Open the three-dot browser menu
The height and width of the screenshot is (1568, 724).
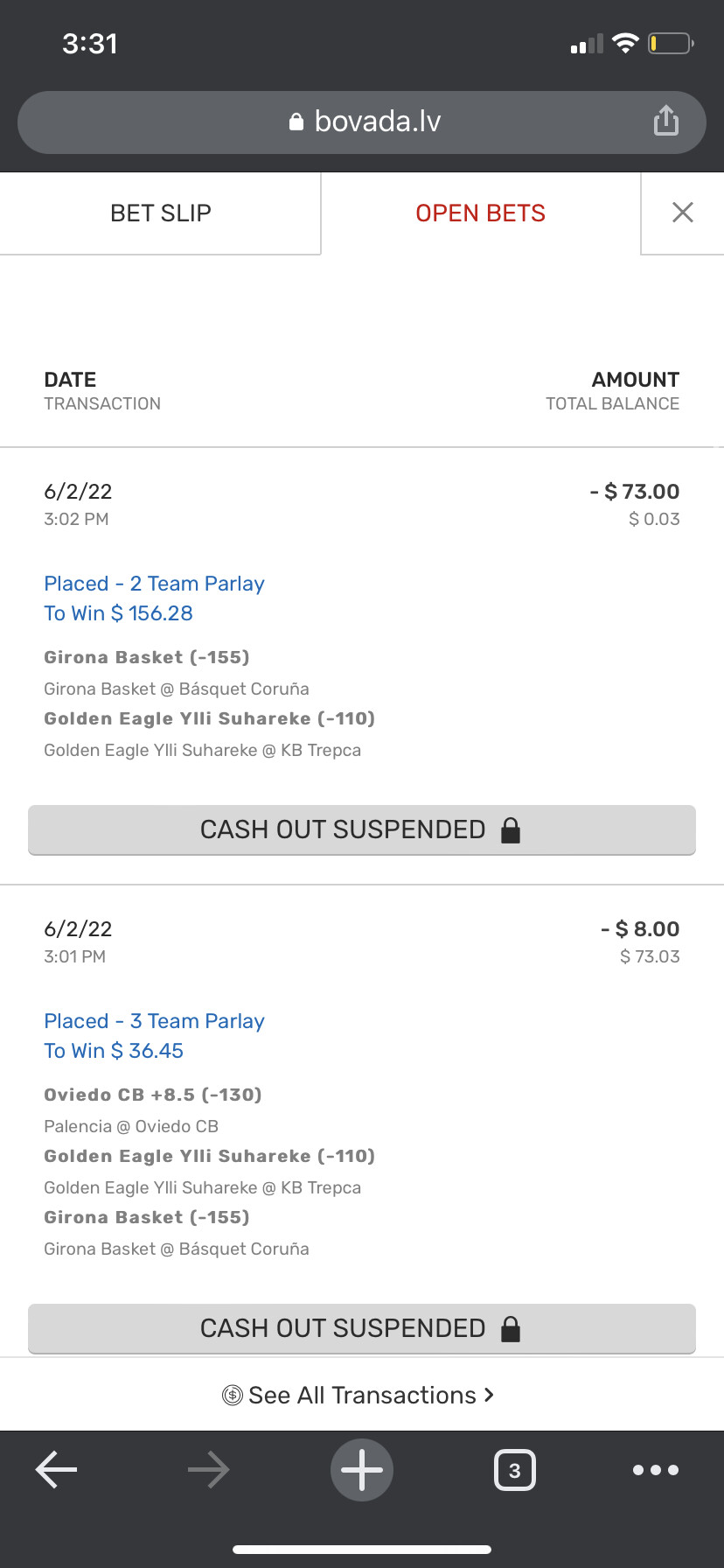tap(656, 1470)
